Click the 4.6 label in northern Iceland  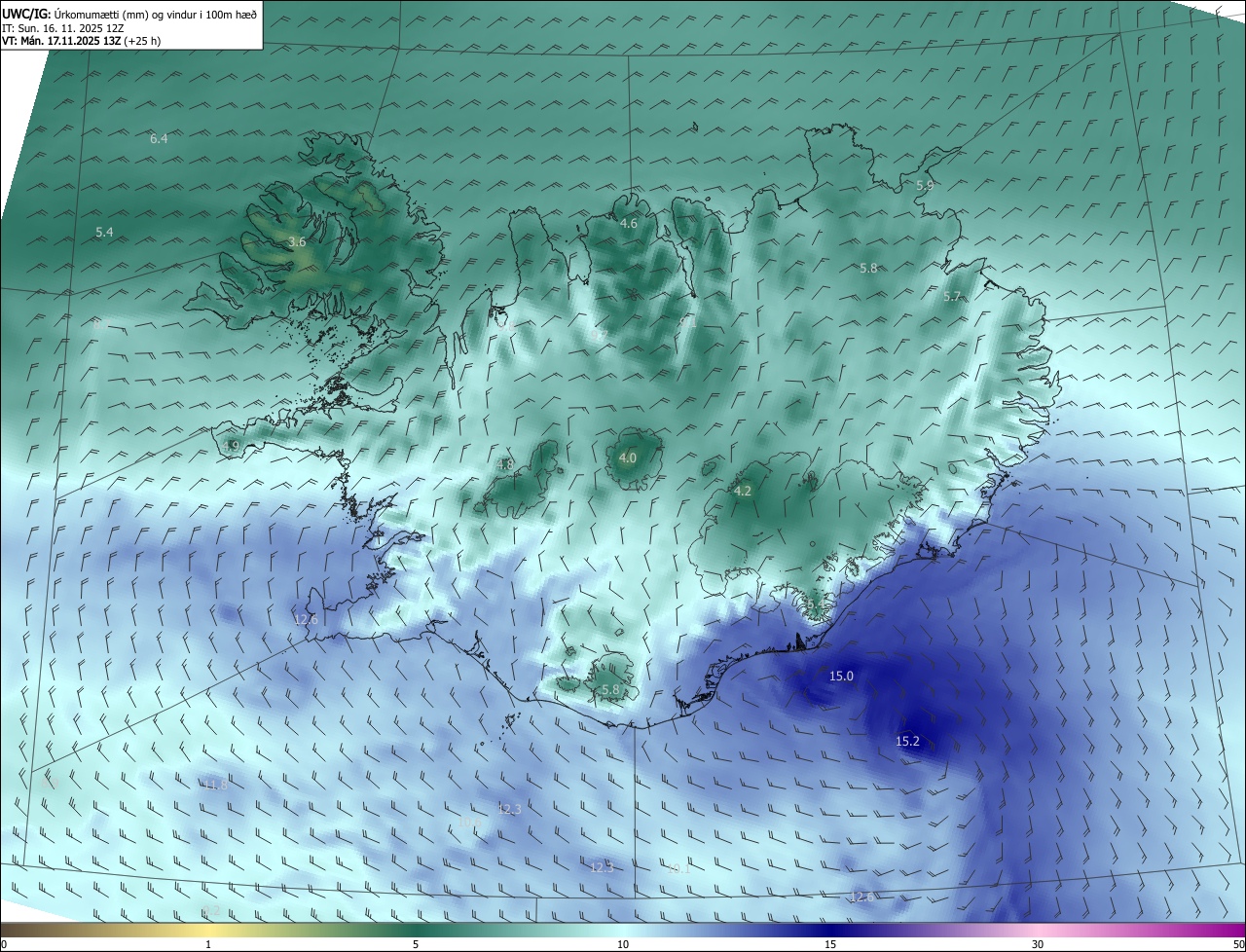[x=629, y=223]
